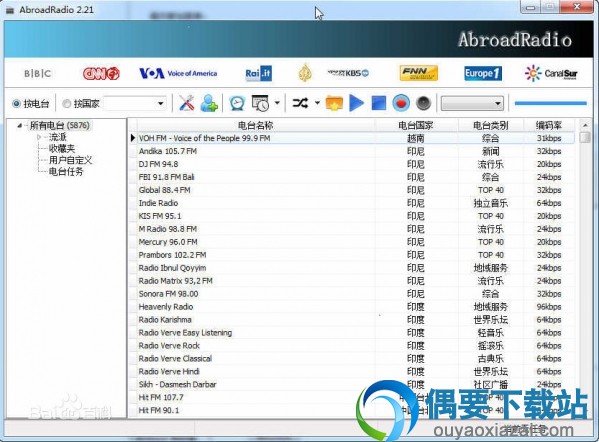Click the dark speaker mute icon
599x442 pixels.
point(424,103)
